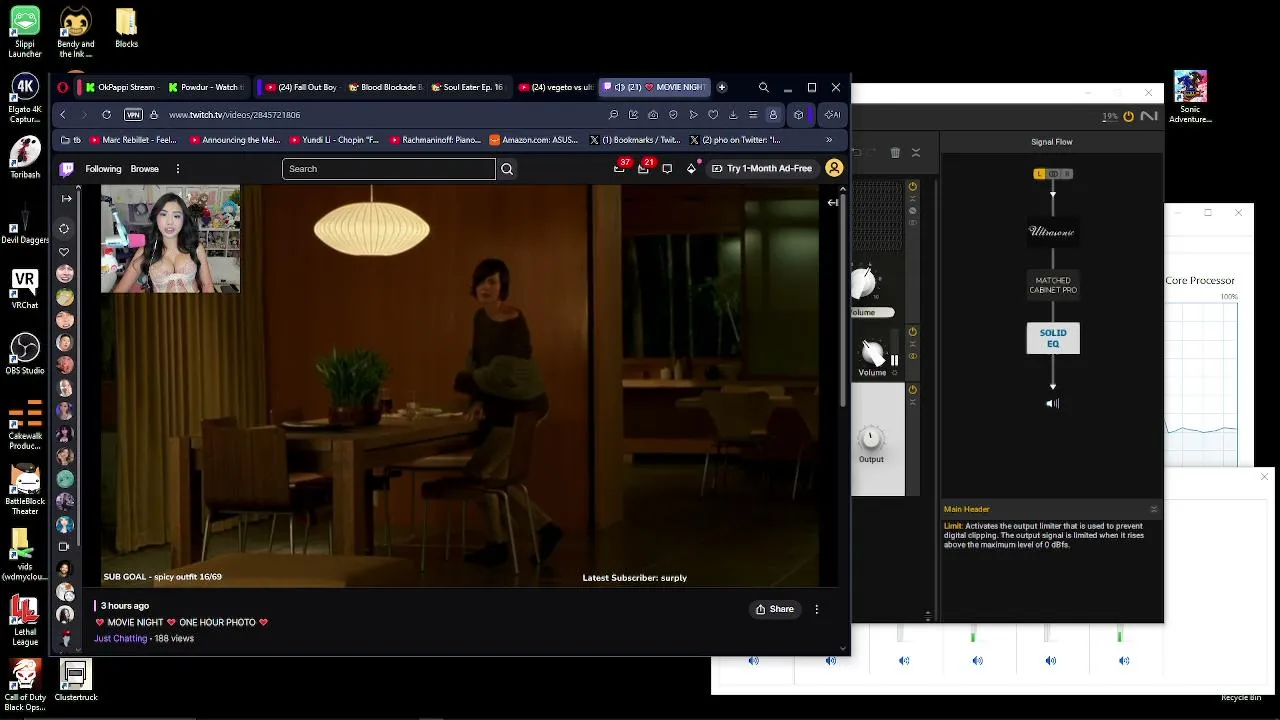1280x720 pixels.
Task: Select the Solid EQ block
Action: [x=1053, y=338]
